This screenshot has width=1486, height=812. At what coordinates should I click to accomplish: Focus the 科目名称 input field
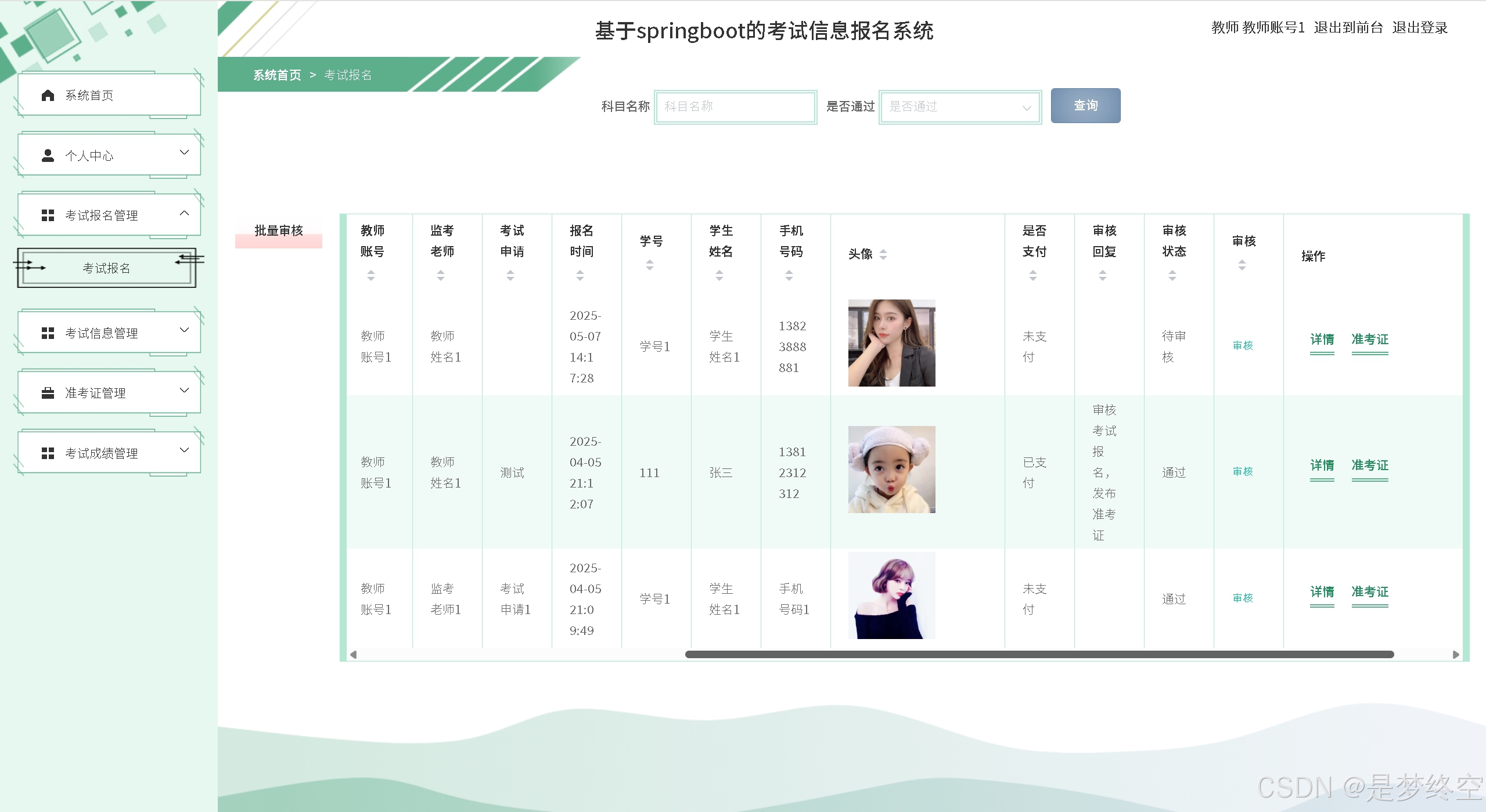[x=735, y=107]
